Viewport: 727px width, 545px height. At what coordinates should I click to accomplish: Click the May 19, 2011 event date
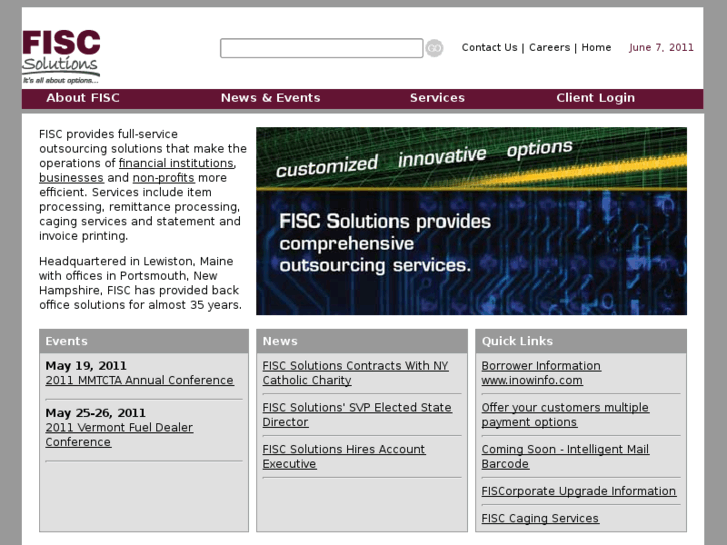click(x=86, y=366)
